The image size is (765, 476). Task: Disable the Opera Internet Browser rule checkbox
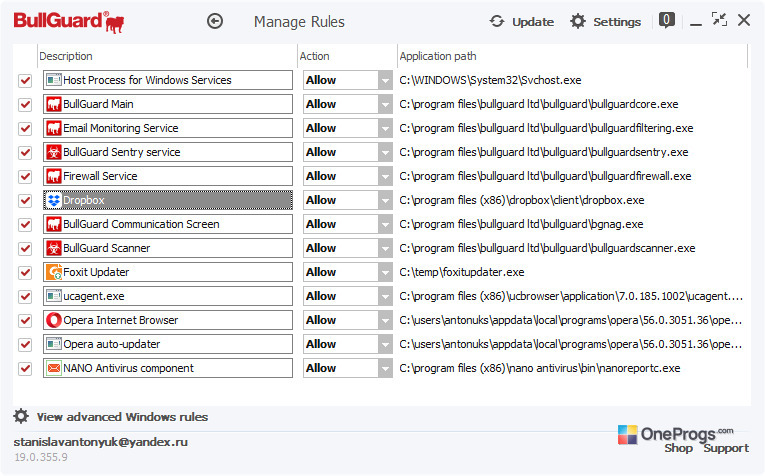coord(25,320)
